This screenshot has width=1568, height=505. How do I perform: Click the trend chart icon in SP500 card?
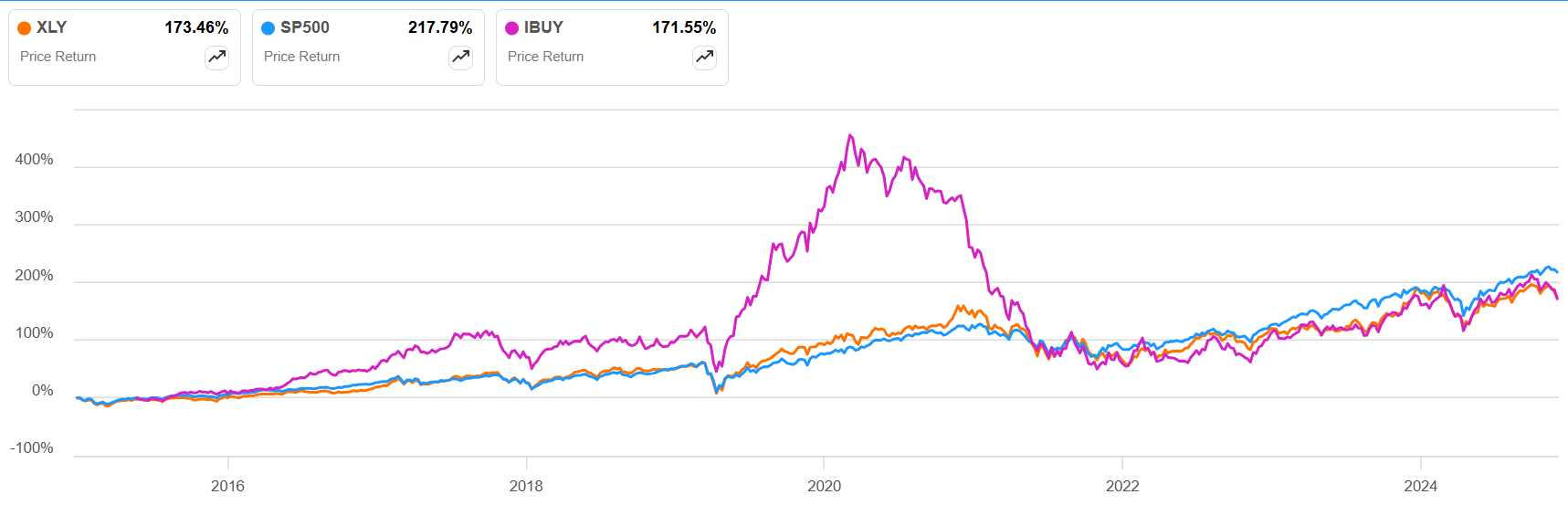[461, 58]
